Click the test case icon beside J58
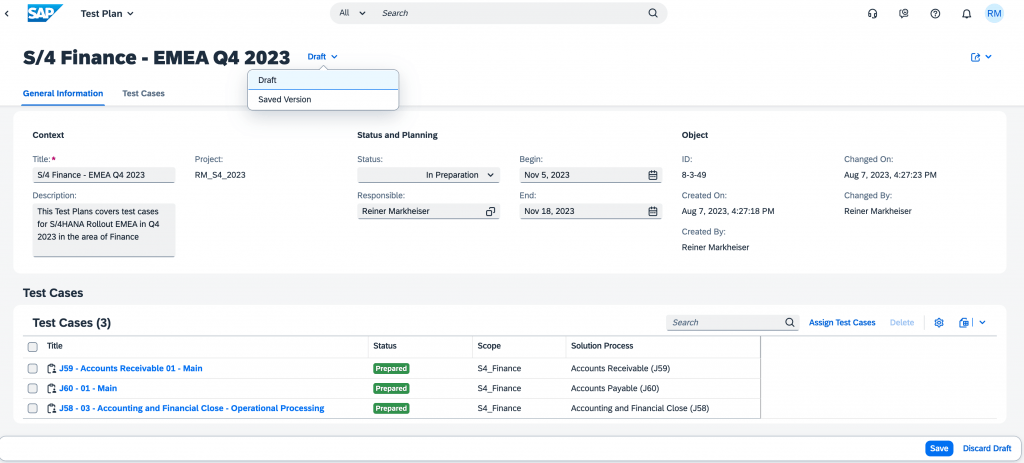Image resolution: width=1024 pixels, height=463 pixels. tap(52, 408)
